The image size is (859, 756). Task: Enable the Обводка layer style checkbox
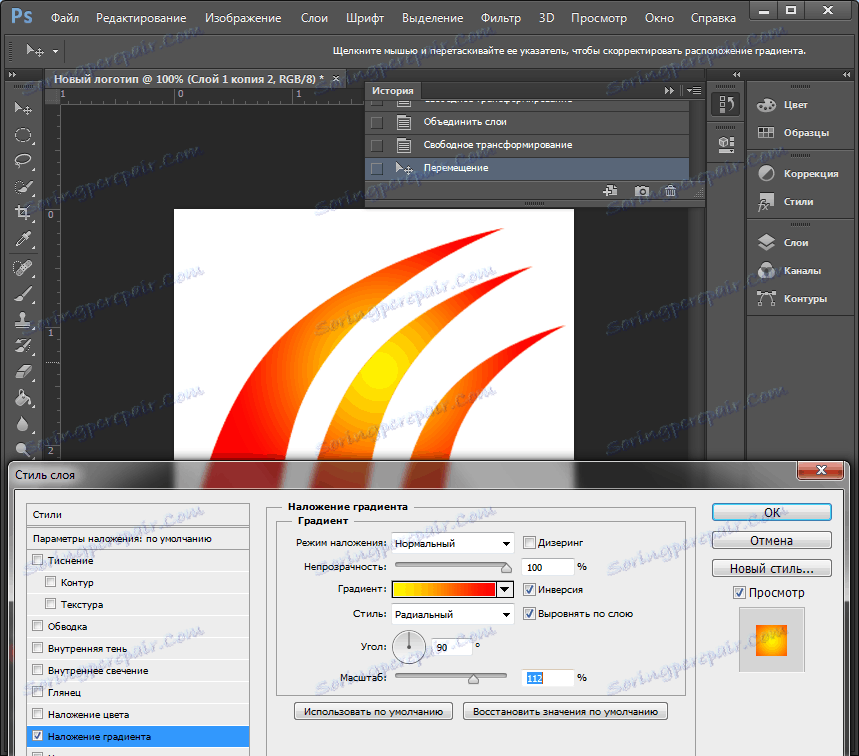[38, 627]
